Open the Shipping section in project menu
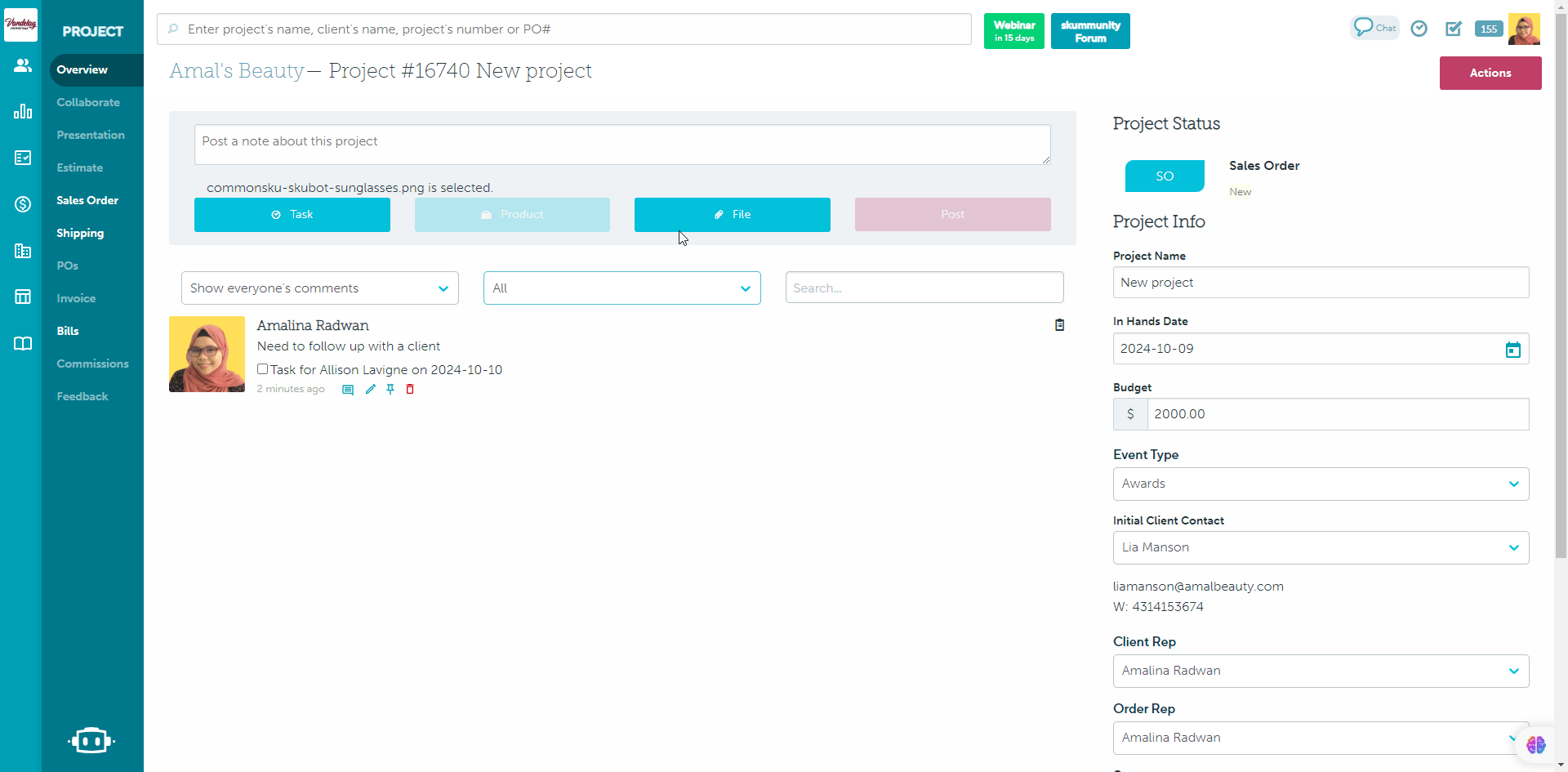The width and height of the screenshot is (1568, 772). [80, 233]
